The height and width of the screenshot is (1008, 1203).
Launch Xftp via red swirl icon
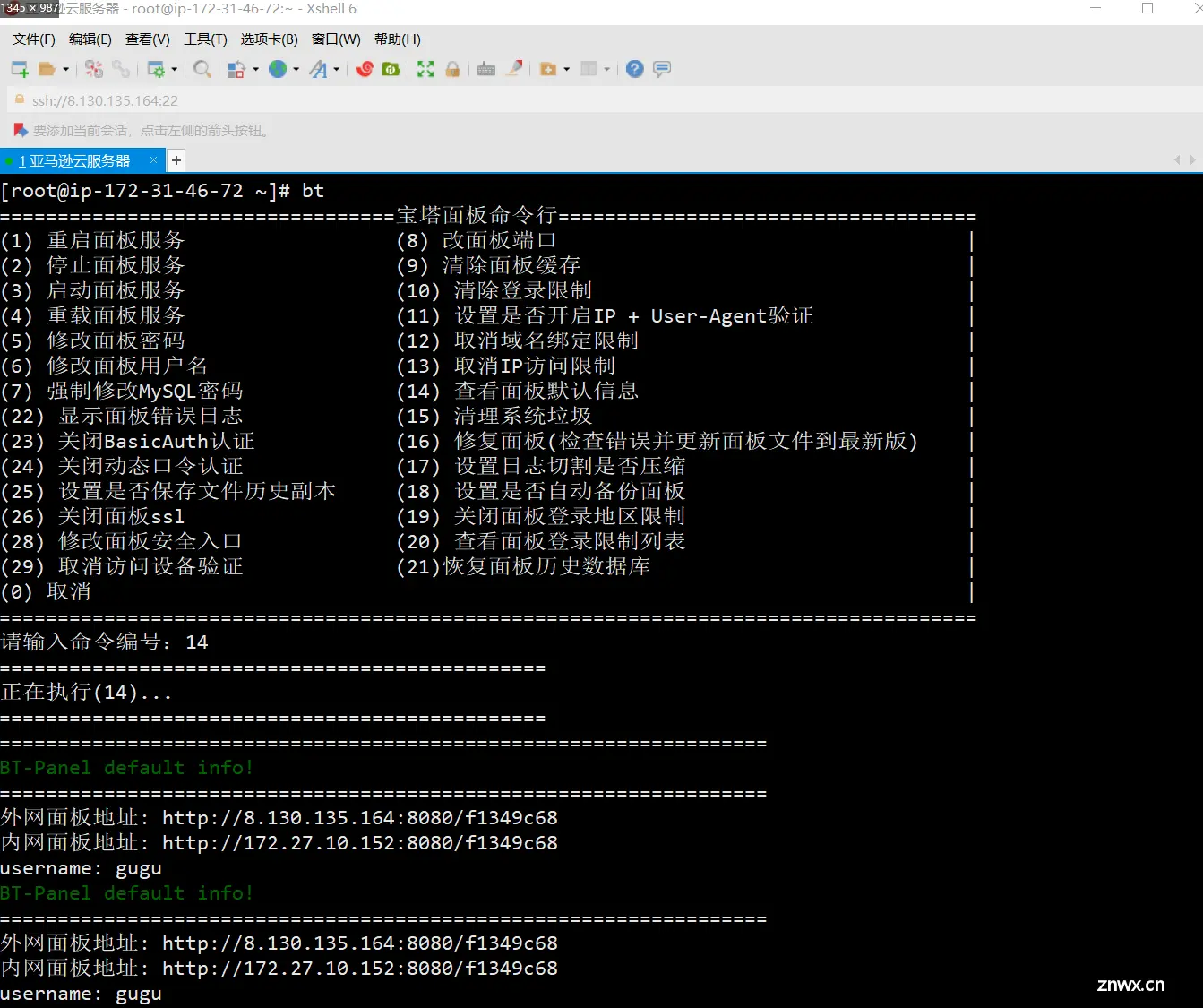point(365,69)
